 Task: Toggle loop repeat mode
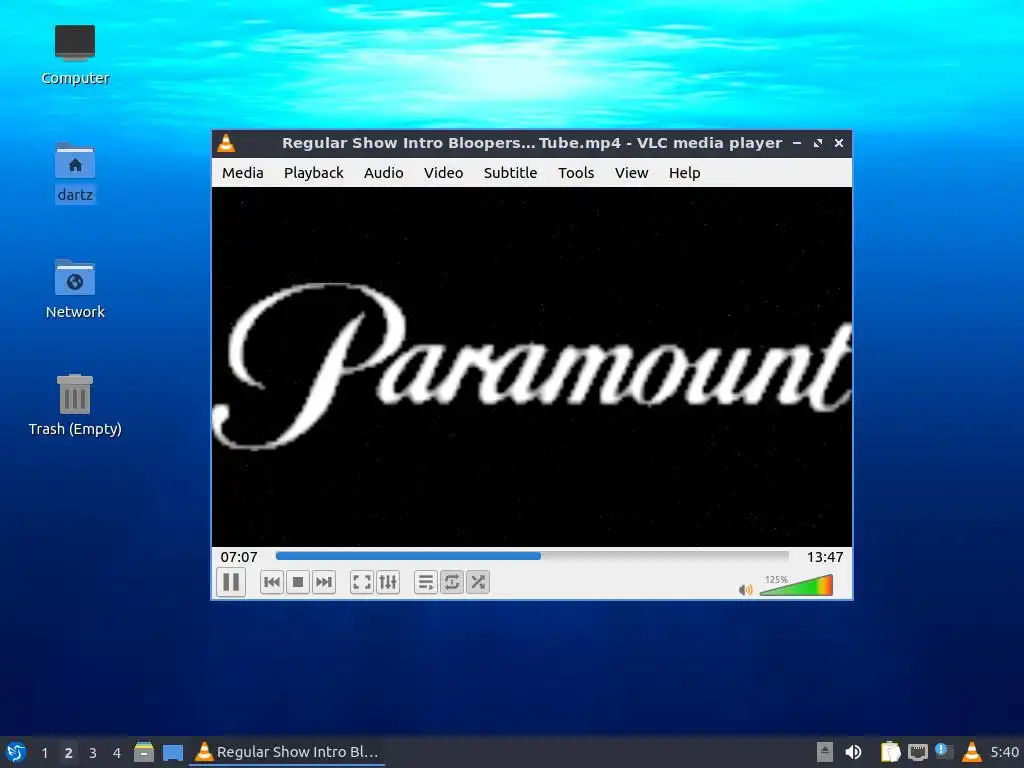(451, 582)
